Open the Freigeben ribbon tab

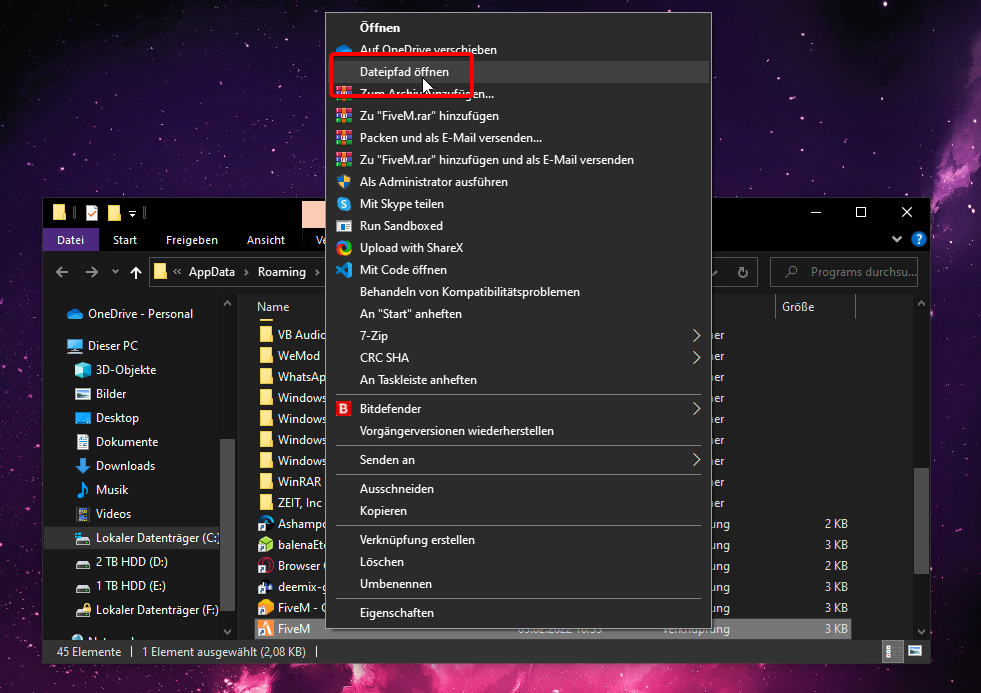191,240
